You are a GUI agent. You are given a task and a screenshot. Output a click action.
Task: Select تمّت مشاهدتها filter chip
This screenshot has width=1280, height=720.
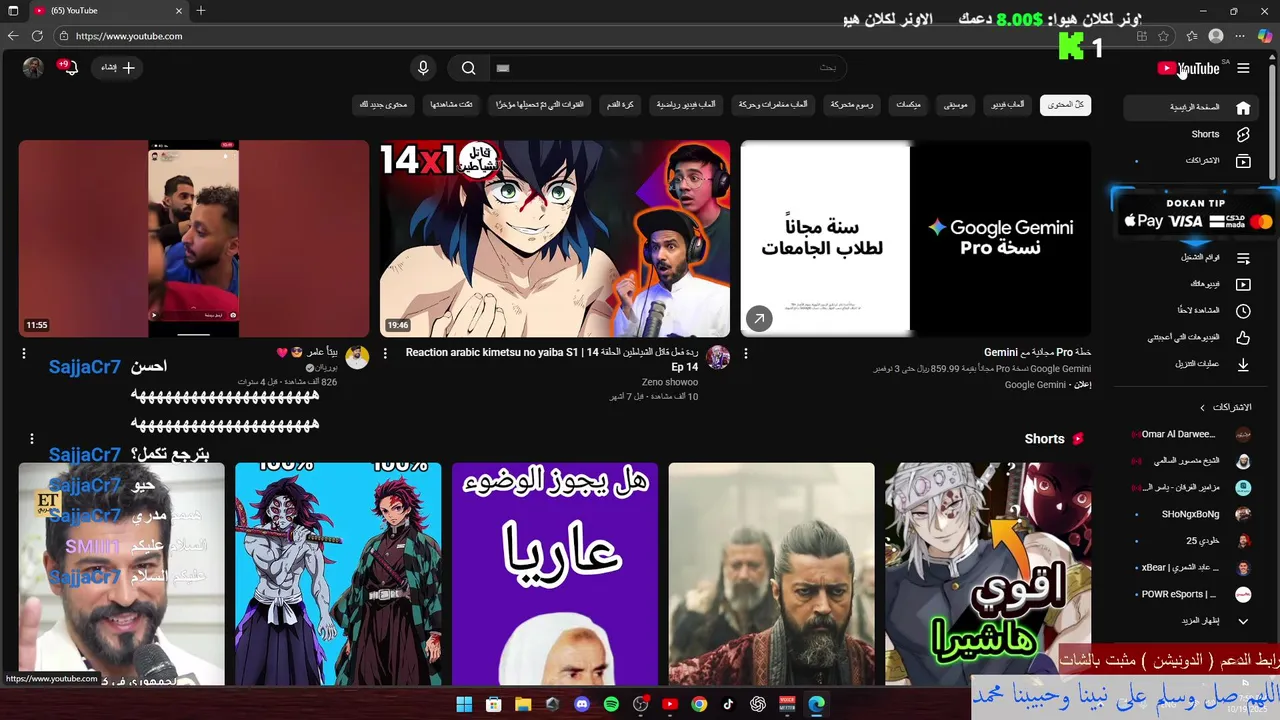pos(452,104)
